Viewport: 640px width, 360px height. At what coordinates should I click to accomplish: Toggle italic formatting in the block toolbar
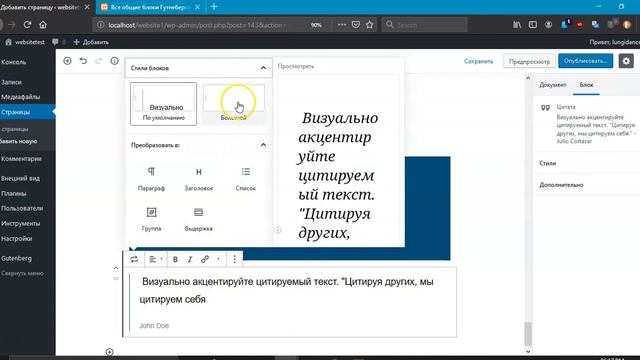pos(190,259)
